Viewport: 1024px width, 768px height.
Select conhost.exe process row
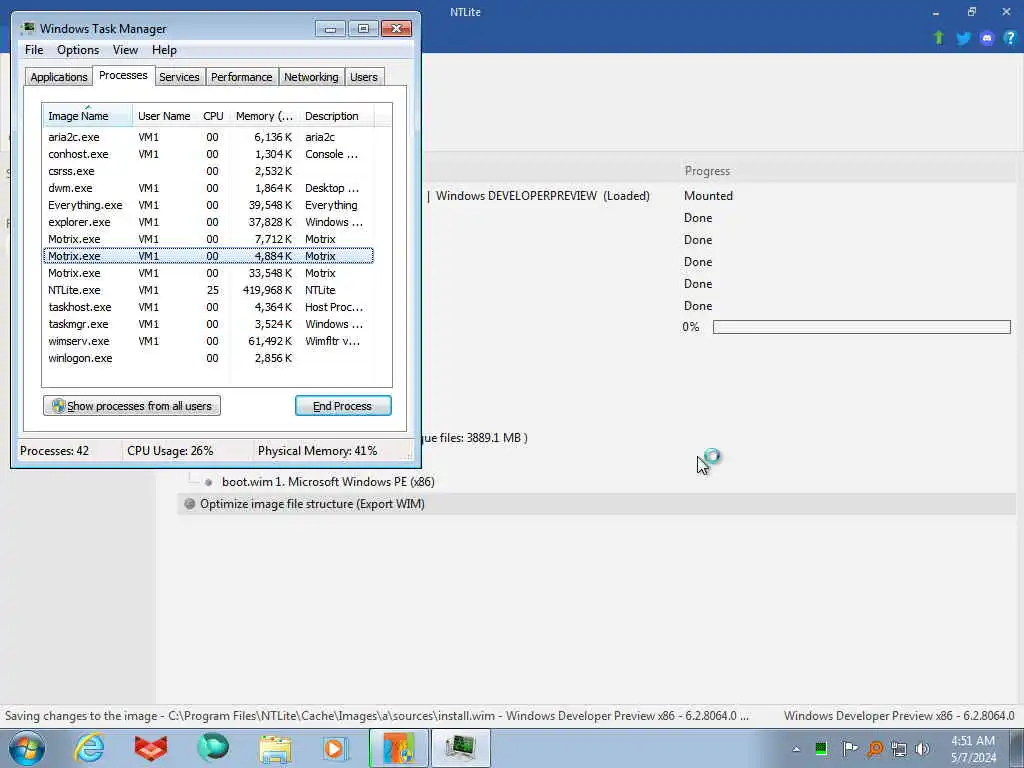click(208, 154)
